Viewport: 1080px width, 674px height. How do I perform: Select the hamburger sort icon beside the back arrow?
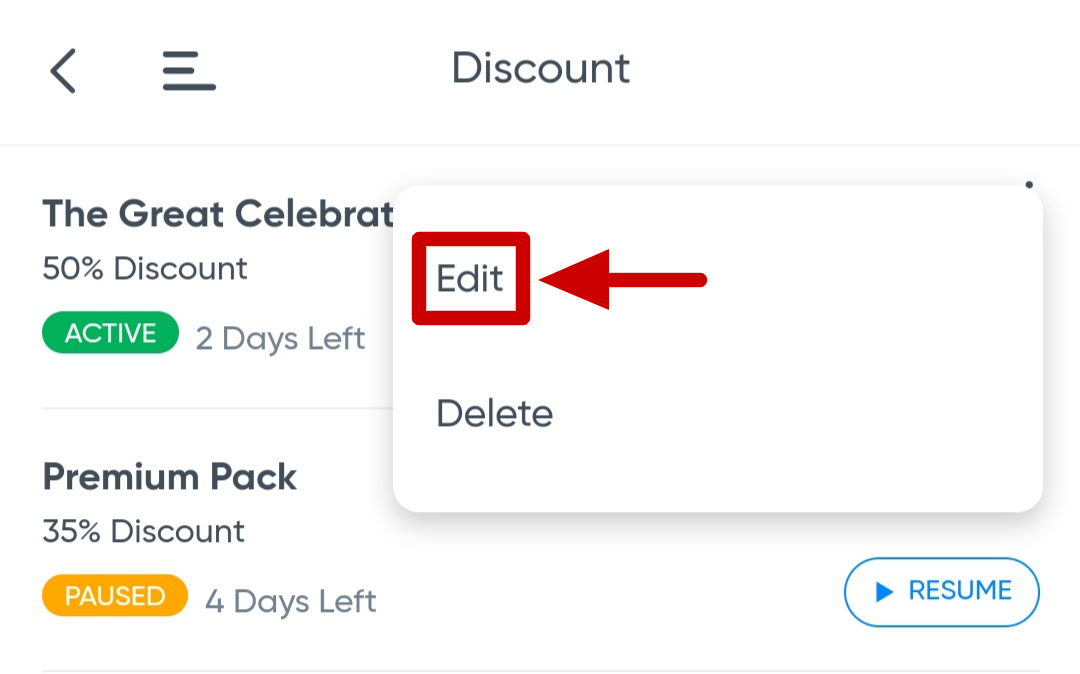click(x=188, y=71)
